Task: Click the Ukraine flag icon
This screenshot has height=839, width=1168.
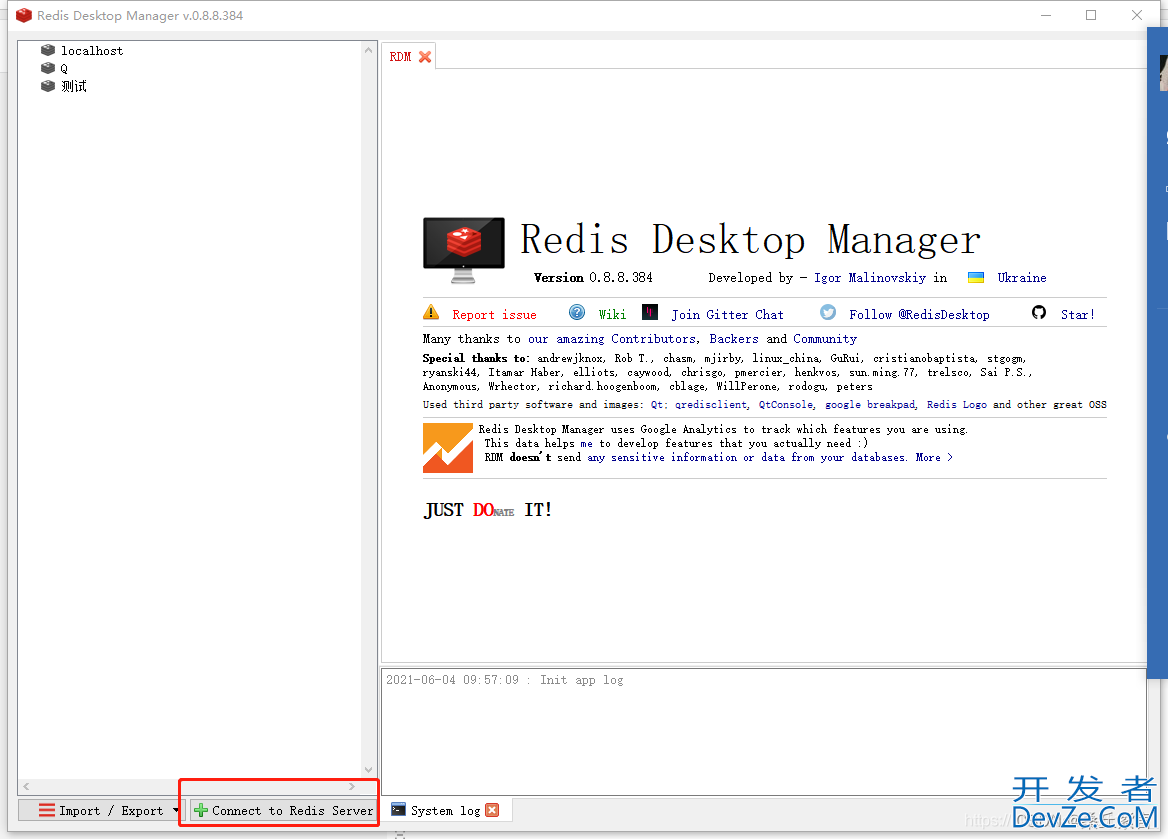Action: coord(976,278)
